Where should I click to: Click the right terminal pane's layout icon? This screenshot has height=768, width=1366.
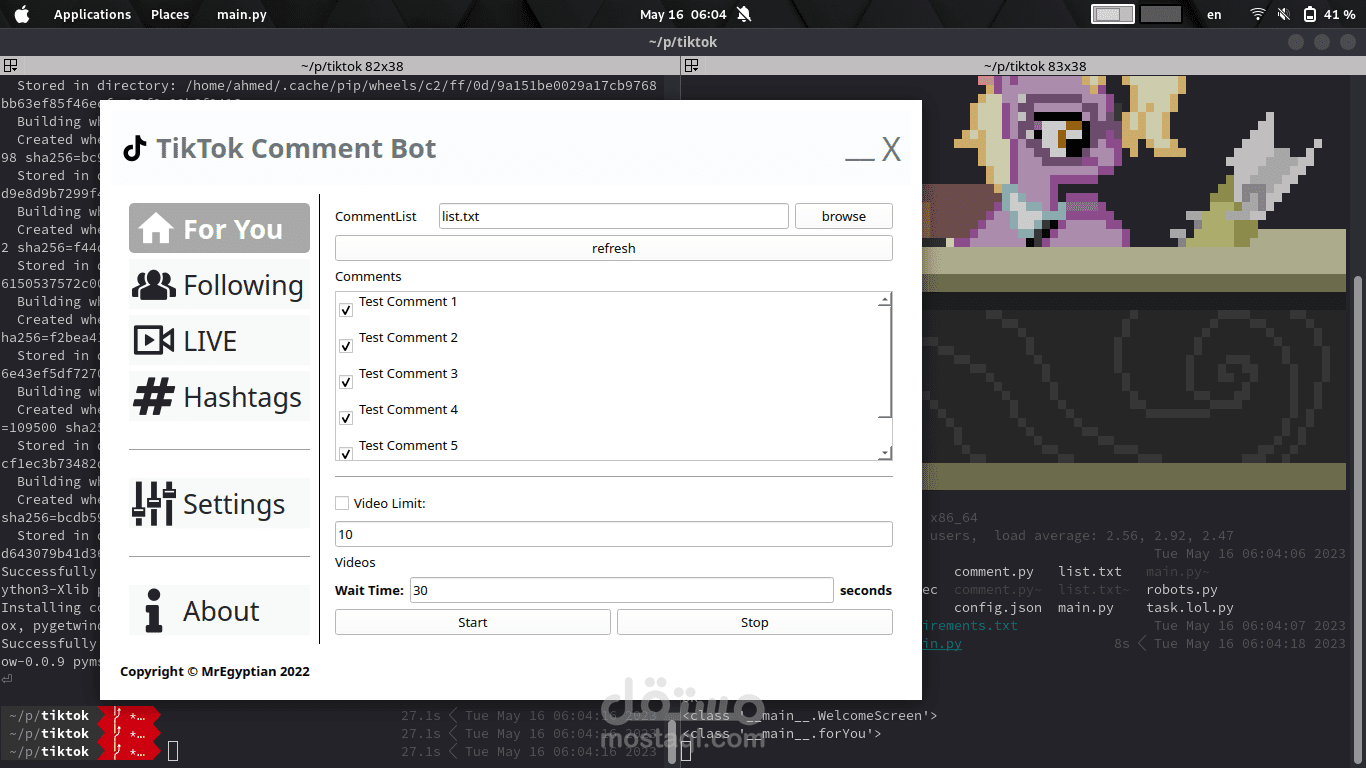(x=690, y=66)
